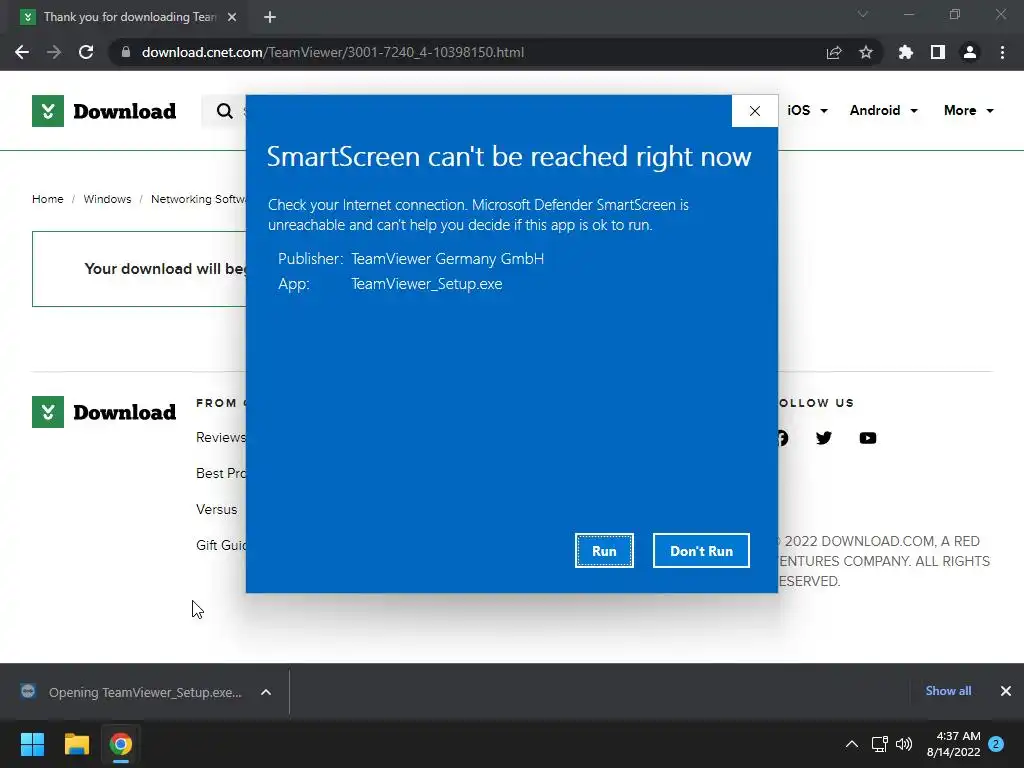Click the green Download logo in header
Image resolution: width=1024 pixels, height=768 pixels.
[104, 111]
